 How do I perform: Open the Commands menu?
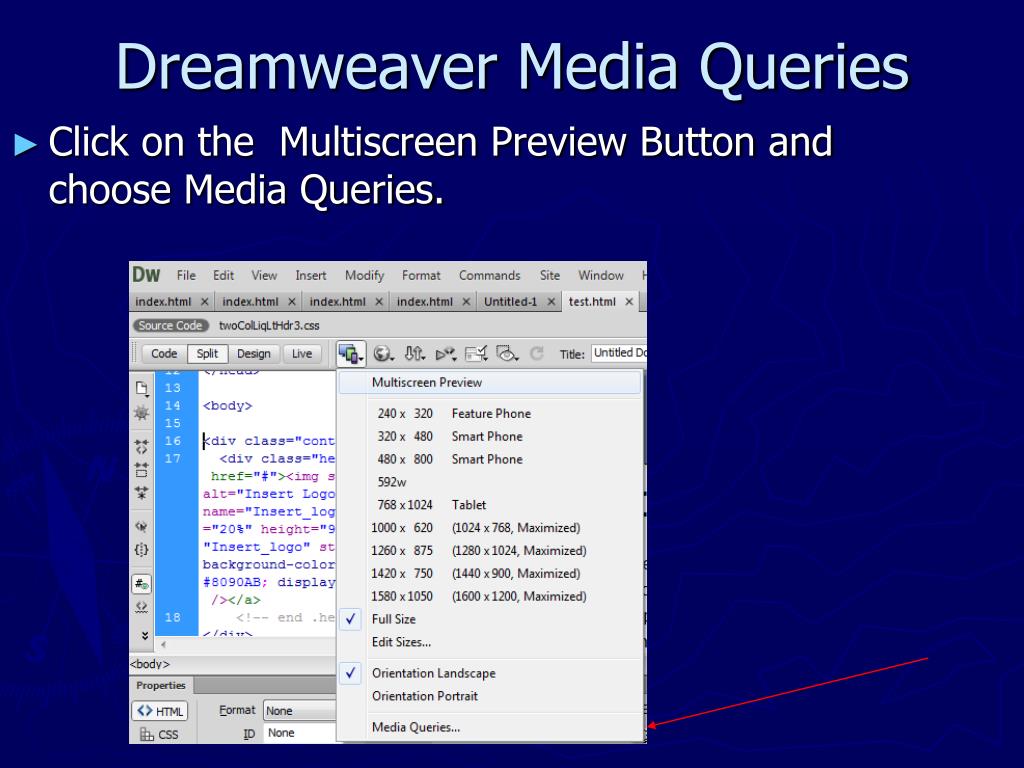[490, 276]
